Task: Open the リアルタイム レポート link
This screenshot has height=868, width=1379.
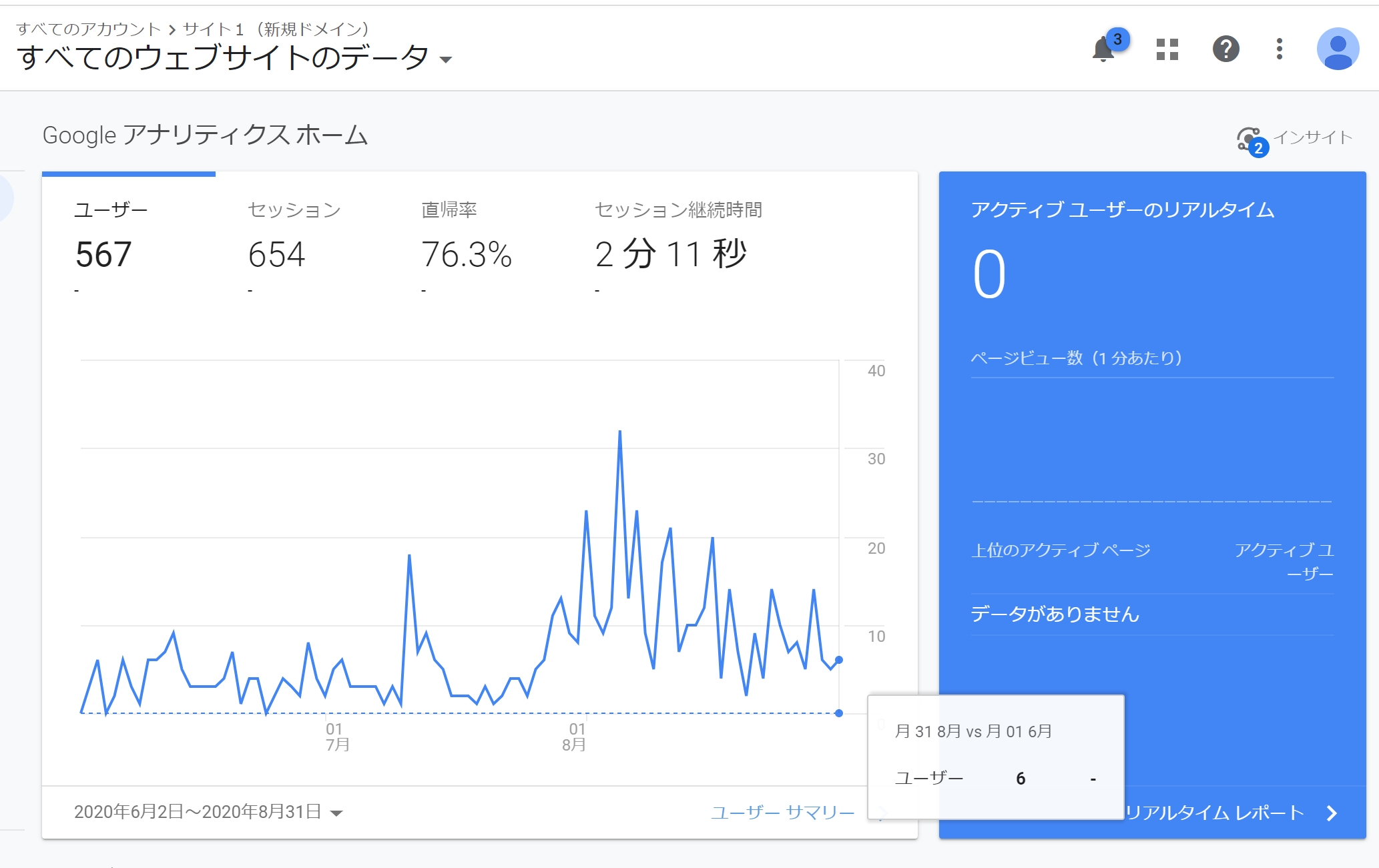Action: [x=1213, y=813]
